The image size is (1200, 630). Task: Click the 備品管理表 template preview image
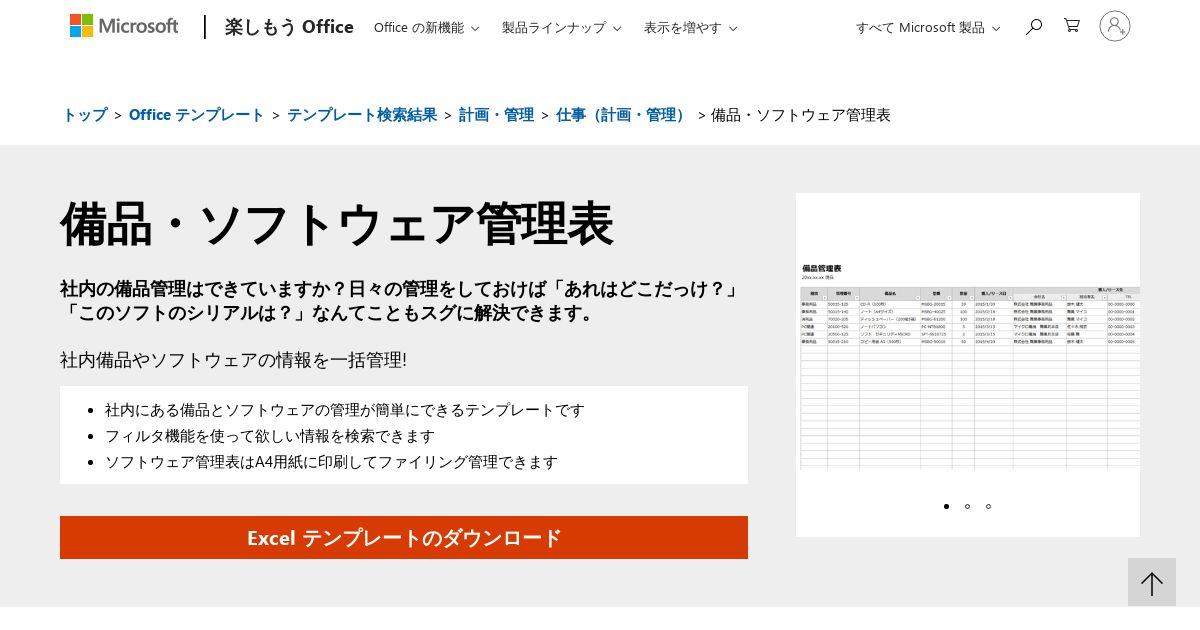click(x=968, y=366)
